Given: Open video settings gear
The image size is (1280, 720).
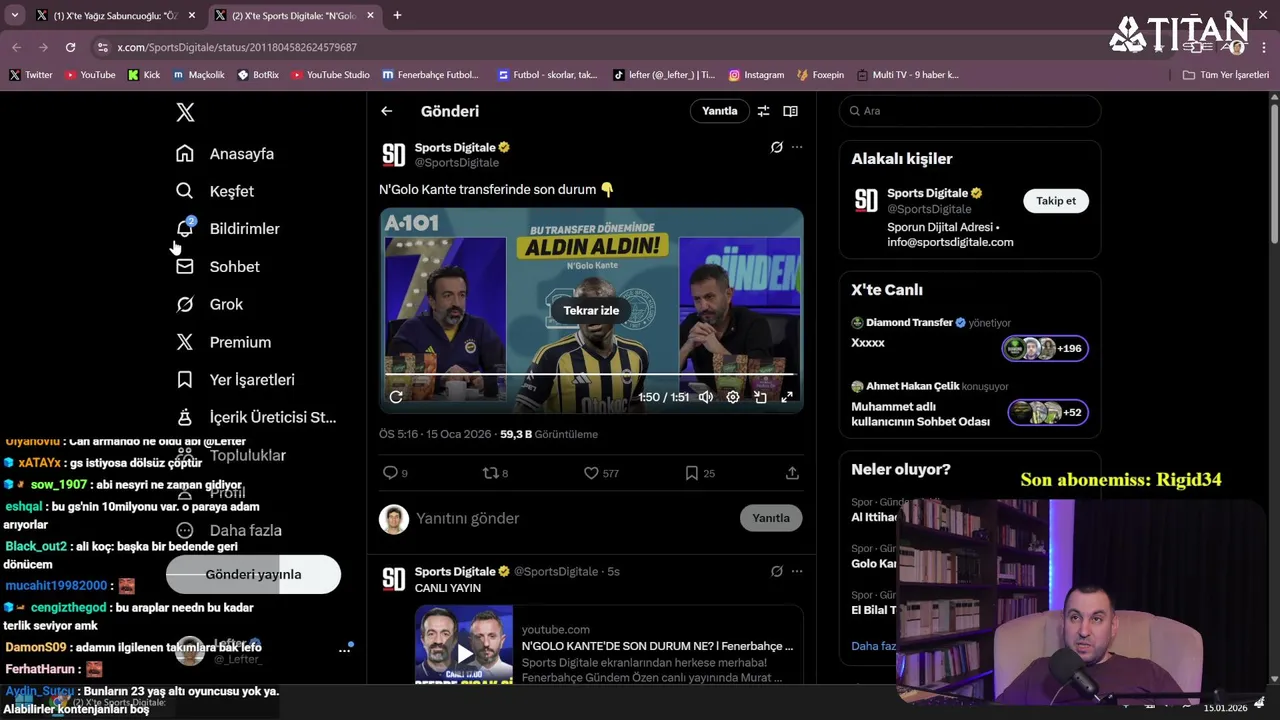Looking at the screenshot, I should coord(733,397).
